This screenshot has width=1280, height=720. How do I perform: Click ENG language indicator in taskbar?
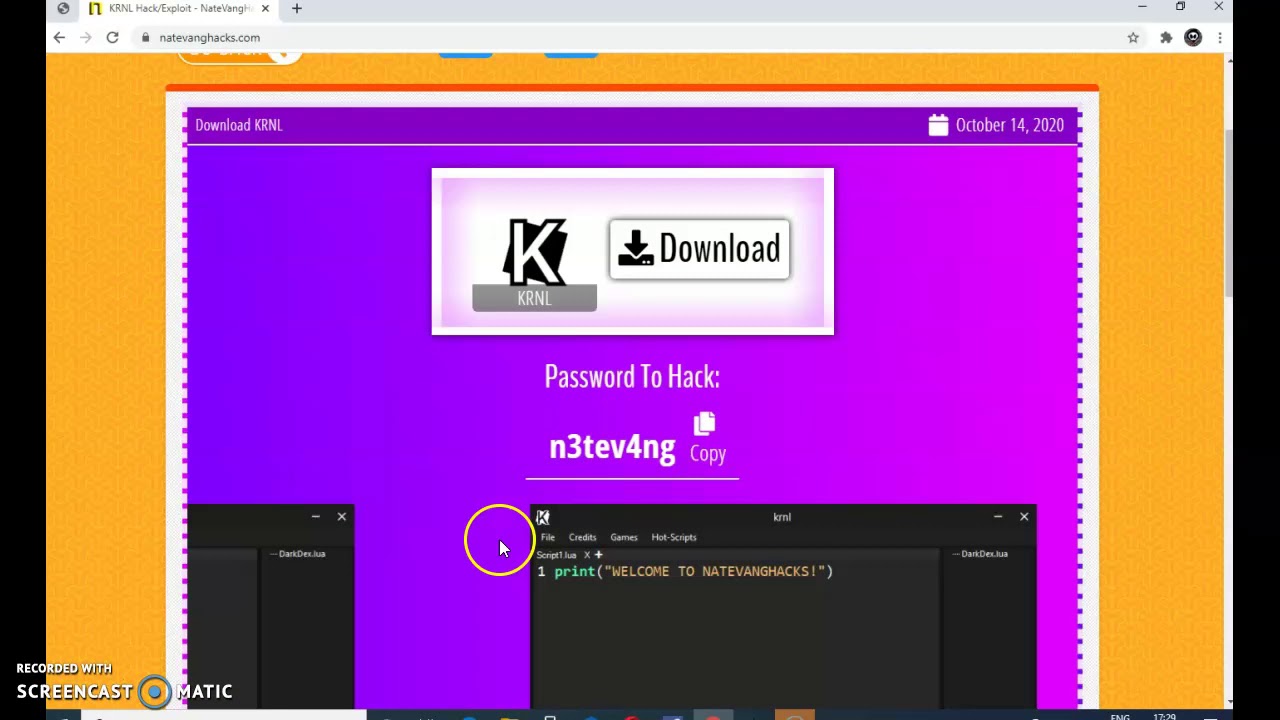(1120, 716)
